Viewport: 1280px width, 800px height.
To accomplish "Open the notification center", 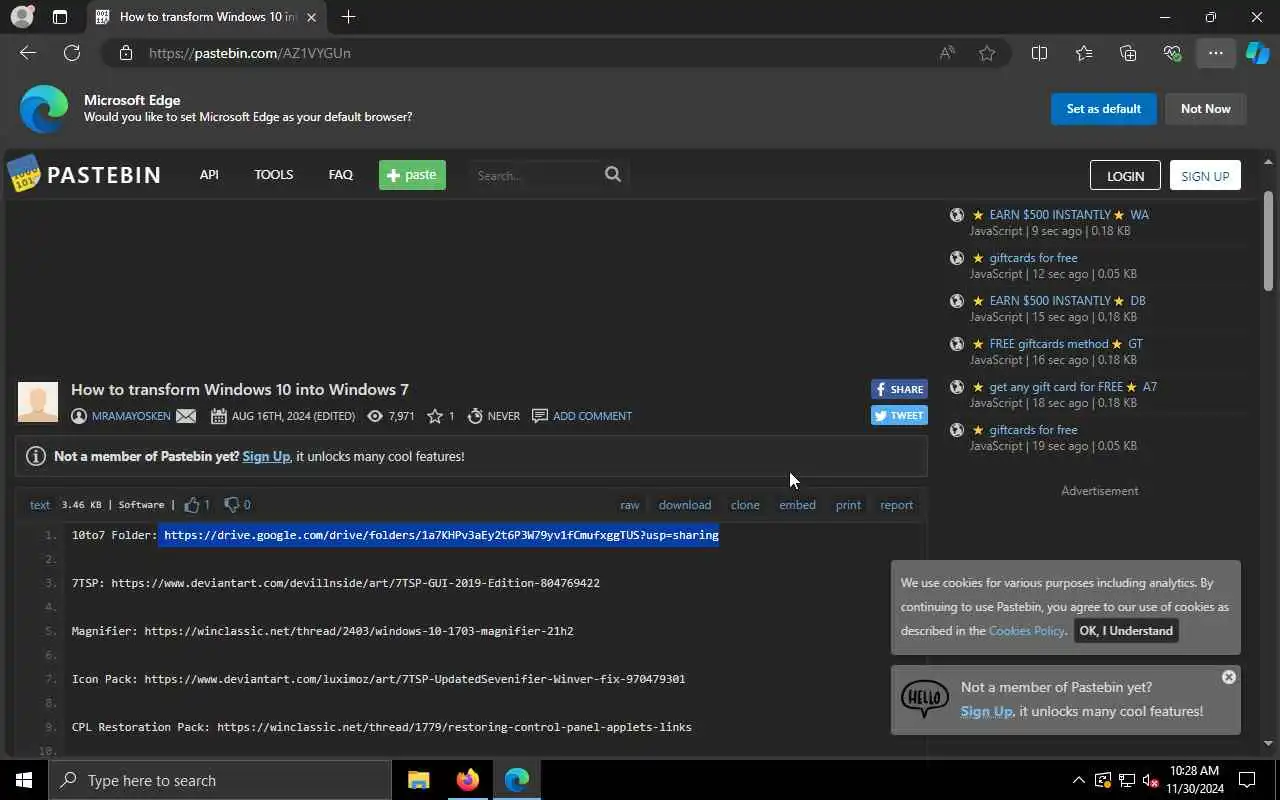I will (x=1247, y=780).
